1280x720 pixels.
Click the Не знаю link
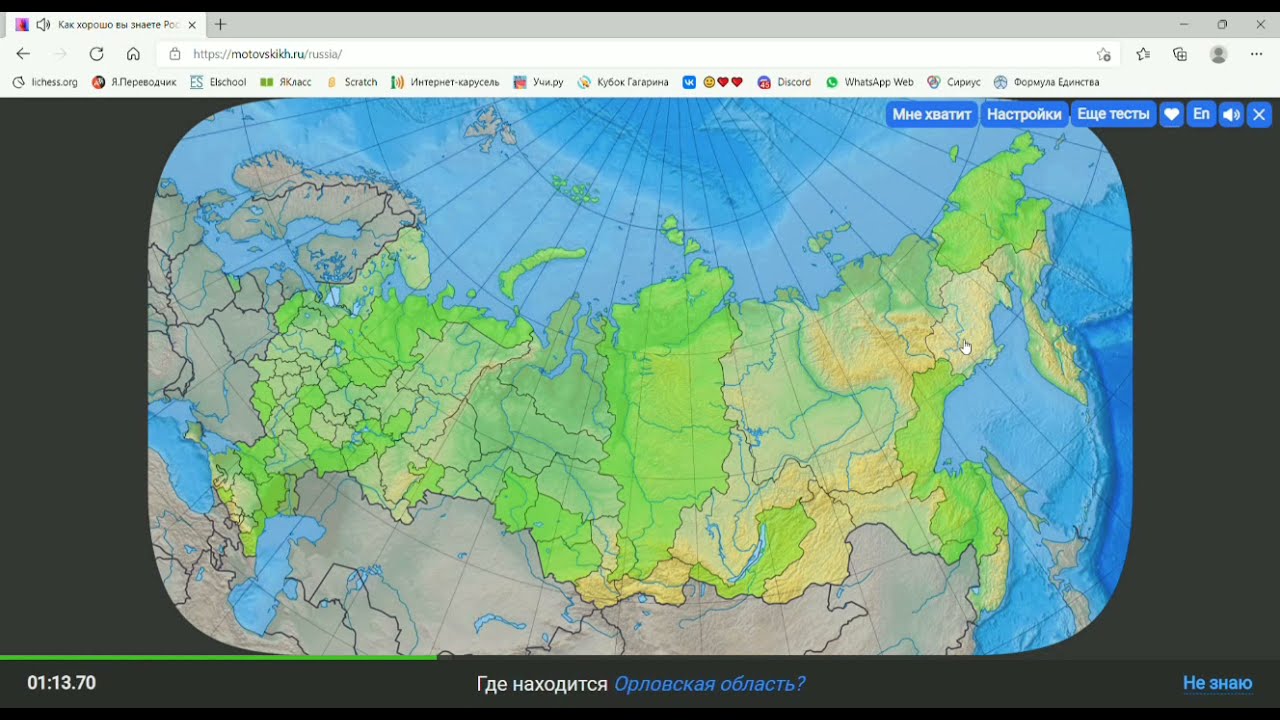1217,683
